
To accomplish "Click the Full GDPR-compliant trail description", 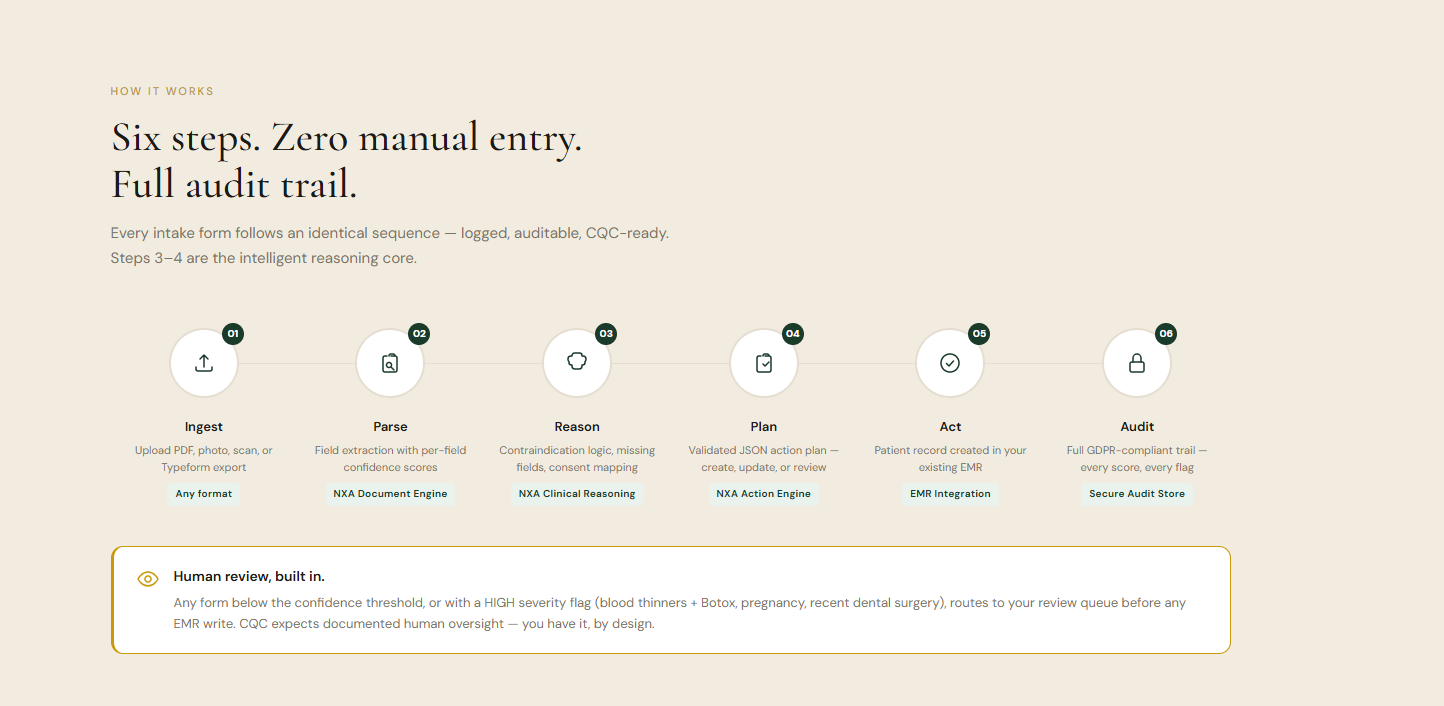I will click(1137, 459).
